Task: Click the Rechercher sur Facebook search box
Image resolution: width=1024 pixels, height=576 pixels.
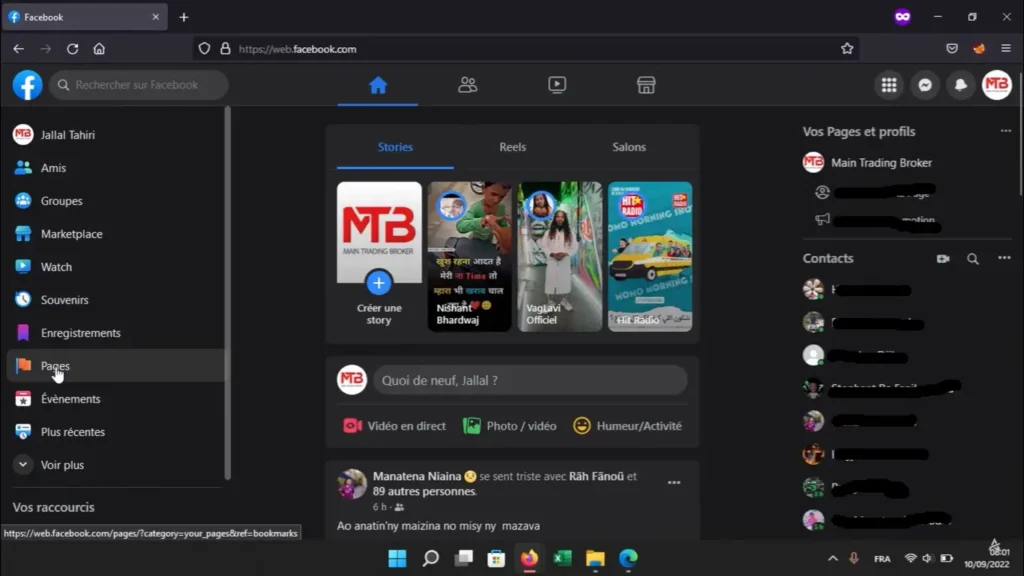Action: click(139, 85)
